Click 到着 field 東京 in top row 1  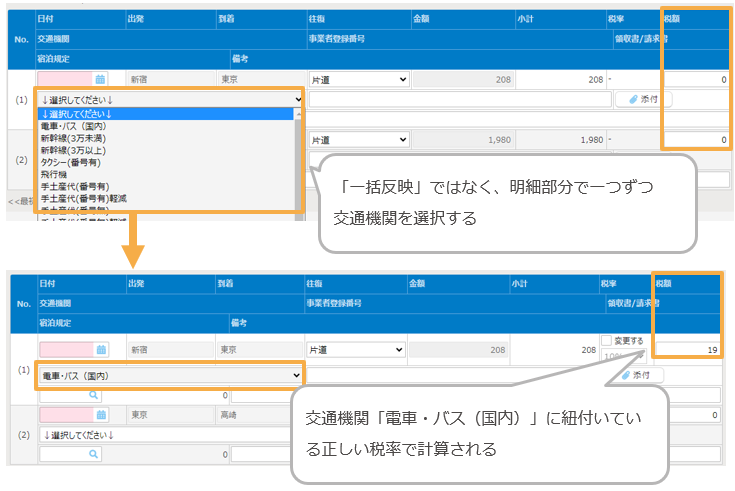click(258, 79)
